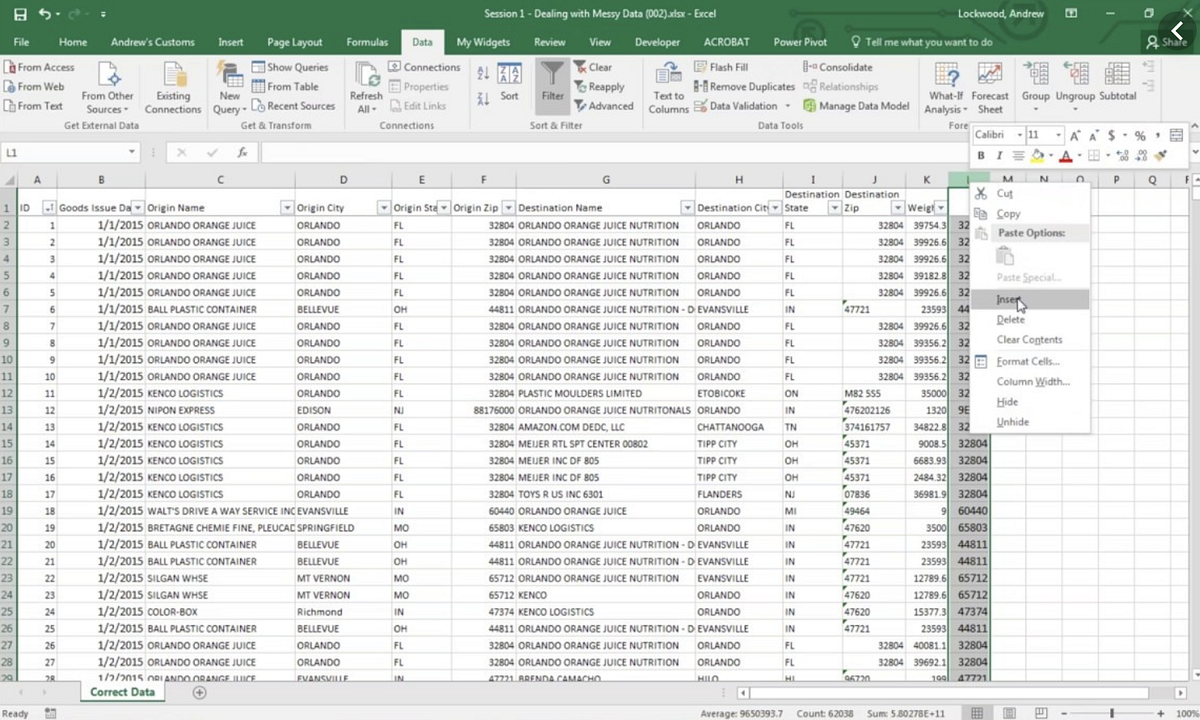Open the Origin Name column filter arrow
Viewport: 1200px width, 720px height.
(x=287, y=208)
